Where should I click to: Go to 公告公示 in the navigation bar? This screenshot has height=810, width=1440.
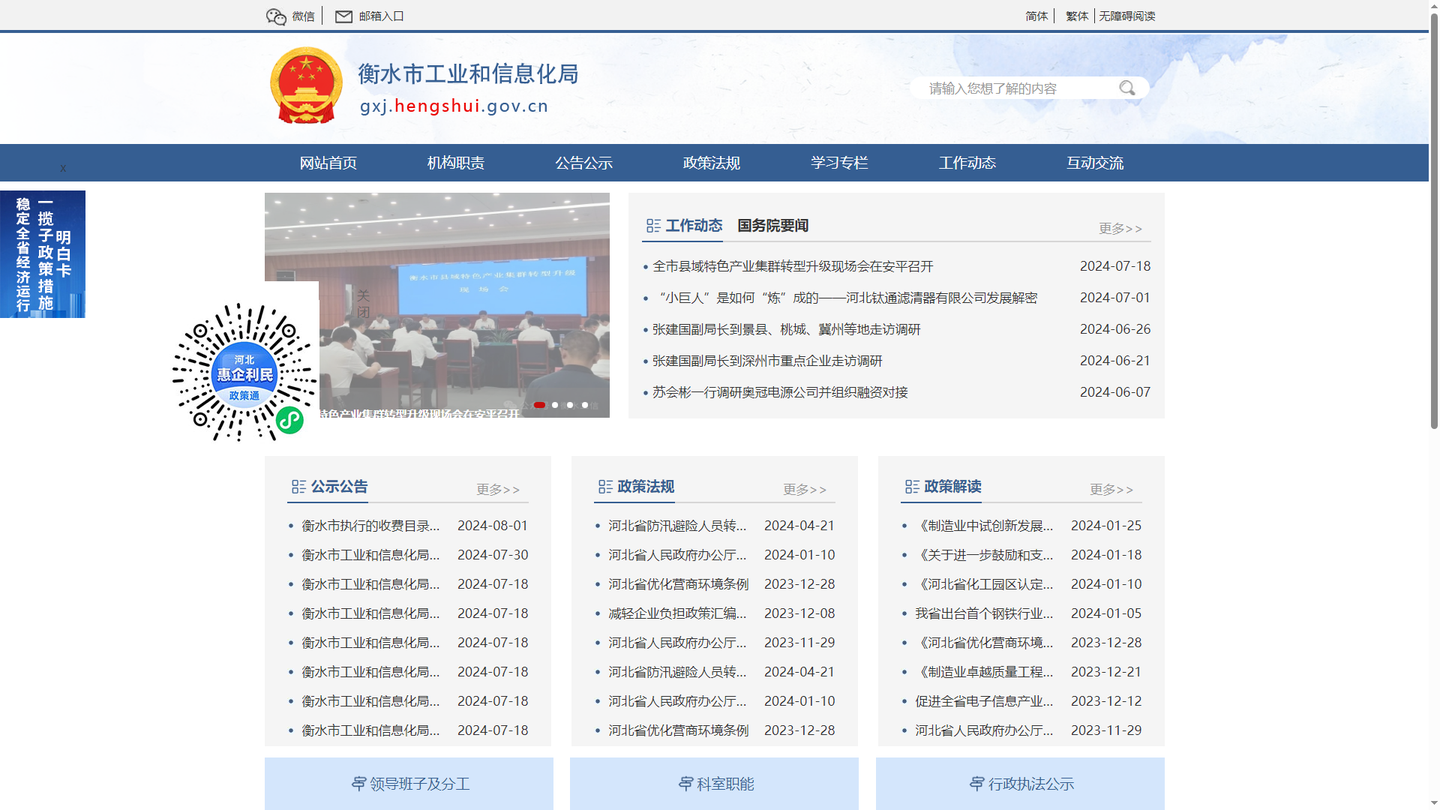coord(584,163)
